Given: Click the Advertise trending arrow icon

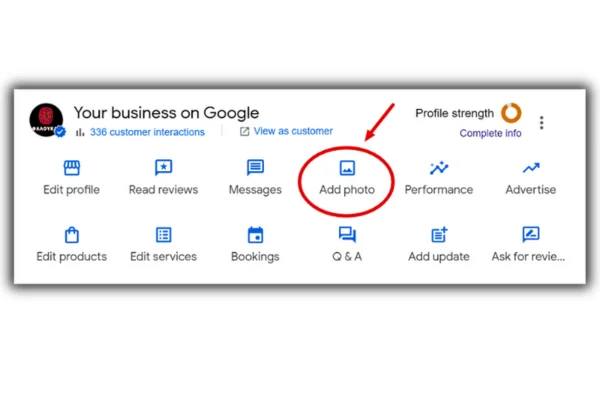Looking at the screenshot, I should coord(531,168).
